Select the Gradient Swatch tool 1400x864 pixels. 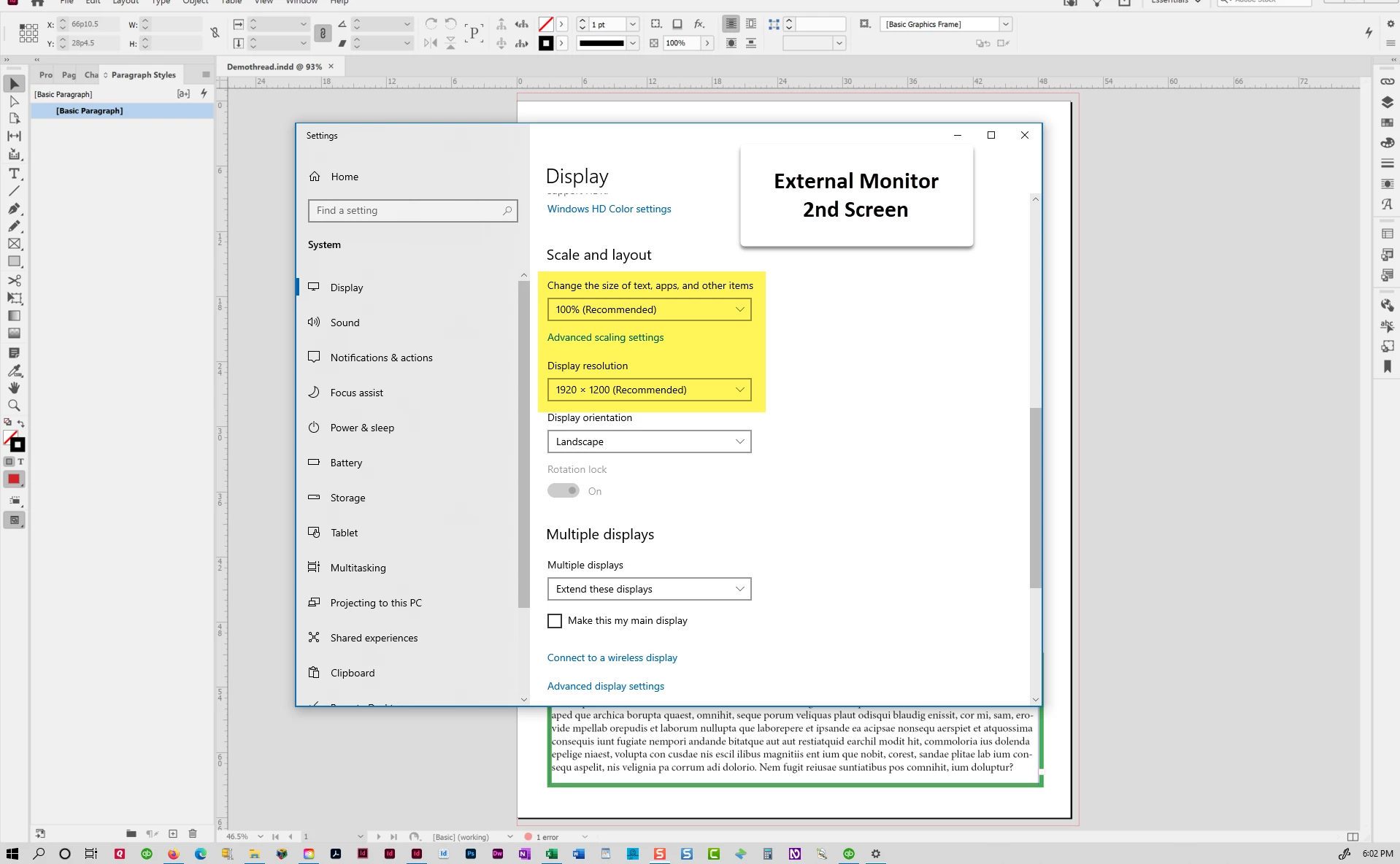point(14,316)
